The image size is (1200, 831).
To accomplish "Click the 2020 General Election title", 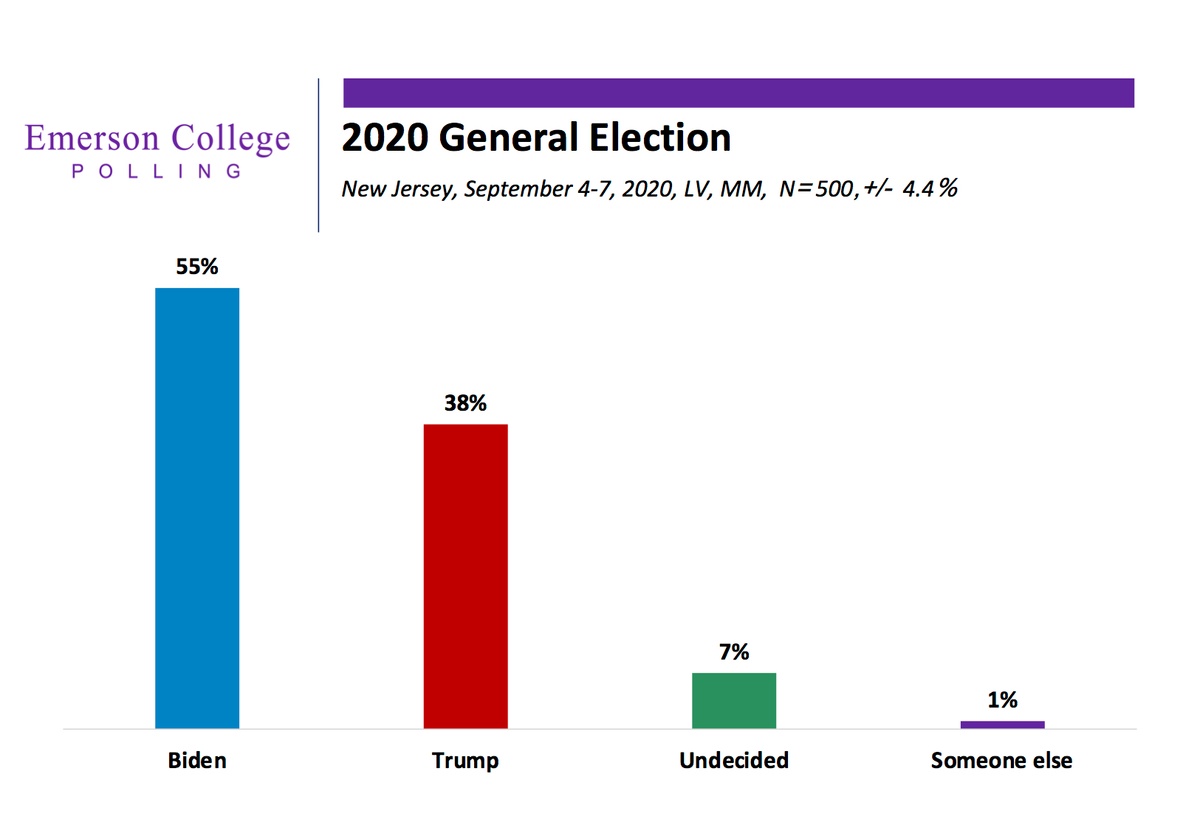I will [536, 138].
